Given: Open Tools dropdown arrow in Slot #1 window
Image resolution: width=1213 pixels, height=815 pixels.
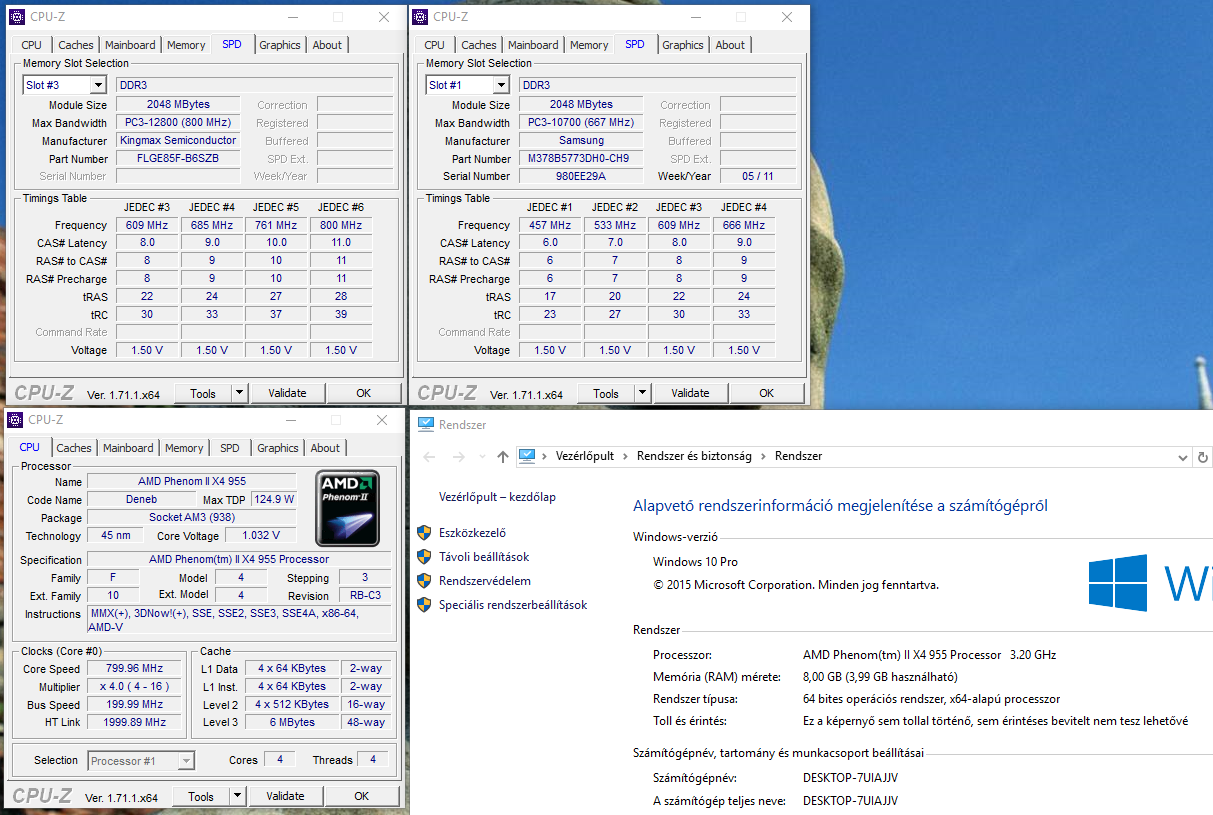Looking at the screenshot, I should tap(643, 393).
